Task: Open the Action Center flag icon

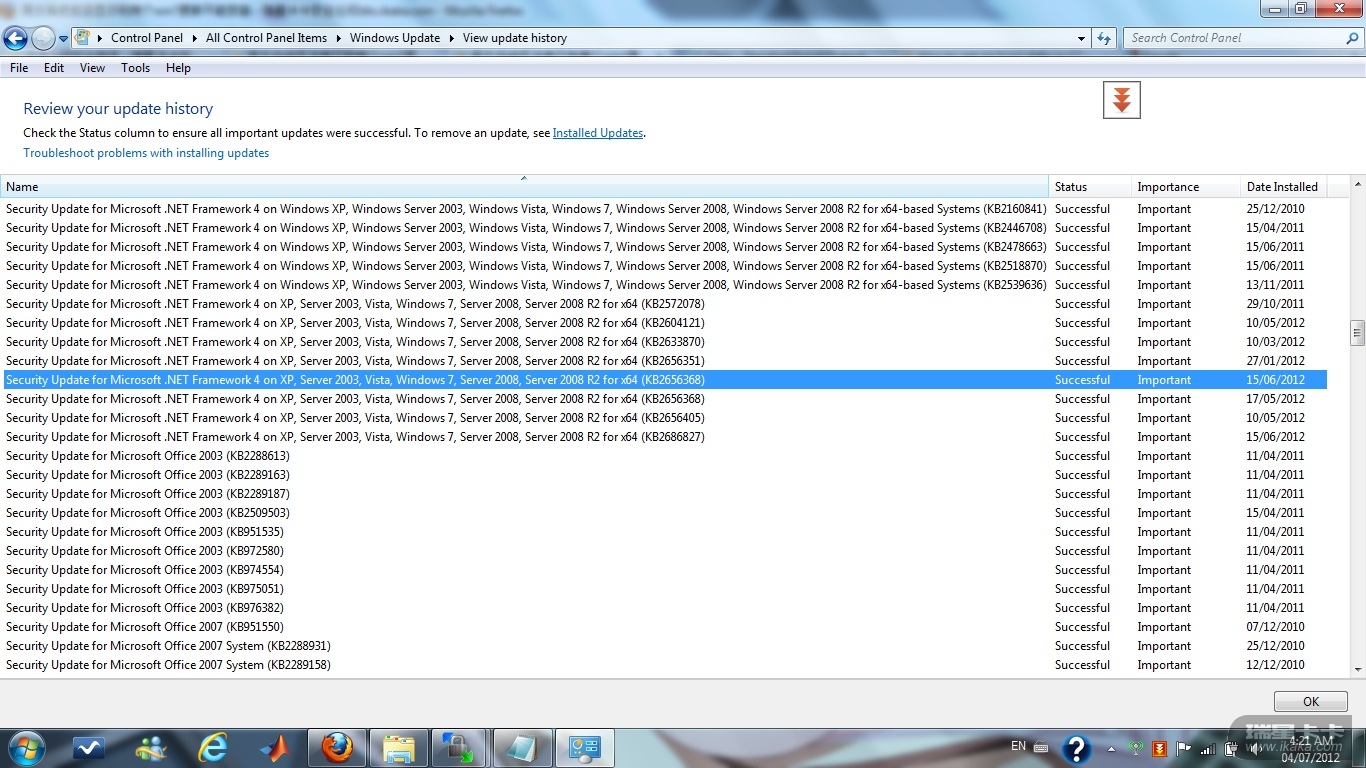Action: [x=1184, y=748]
